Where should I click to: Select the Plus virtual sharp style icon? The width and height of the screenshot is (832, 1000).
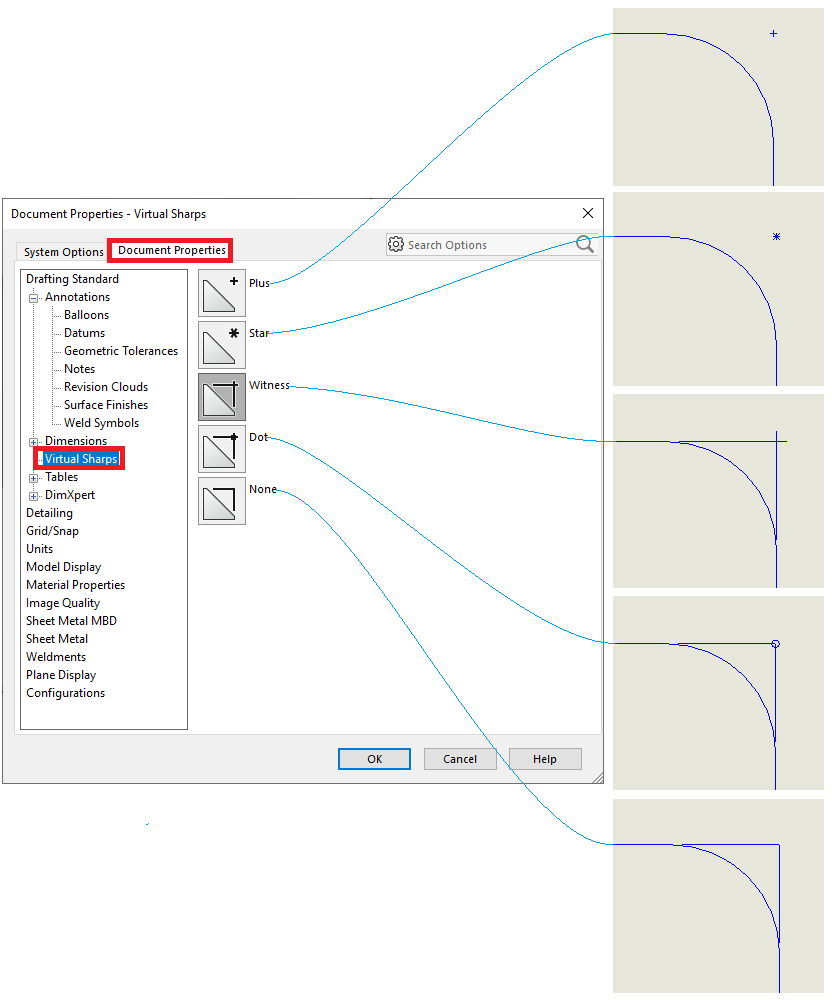pos(221,293)
